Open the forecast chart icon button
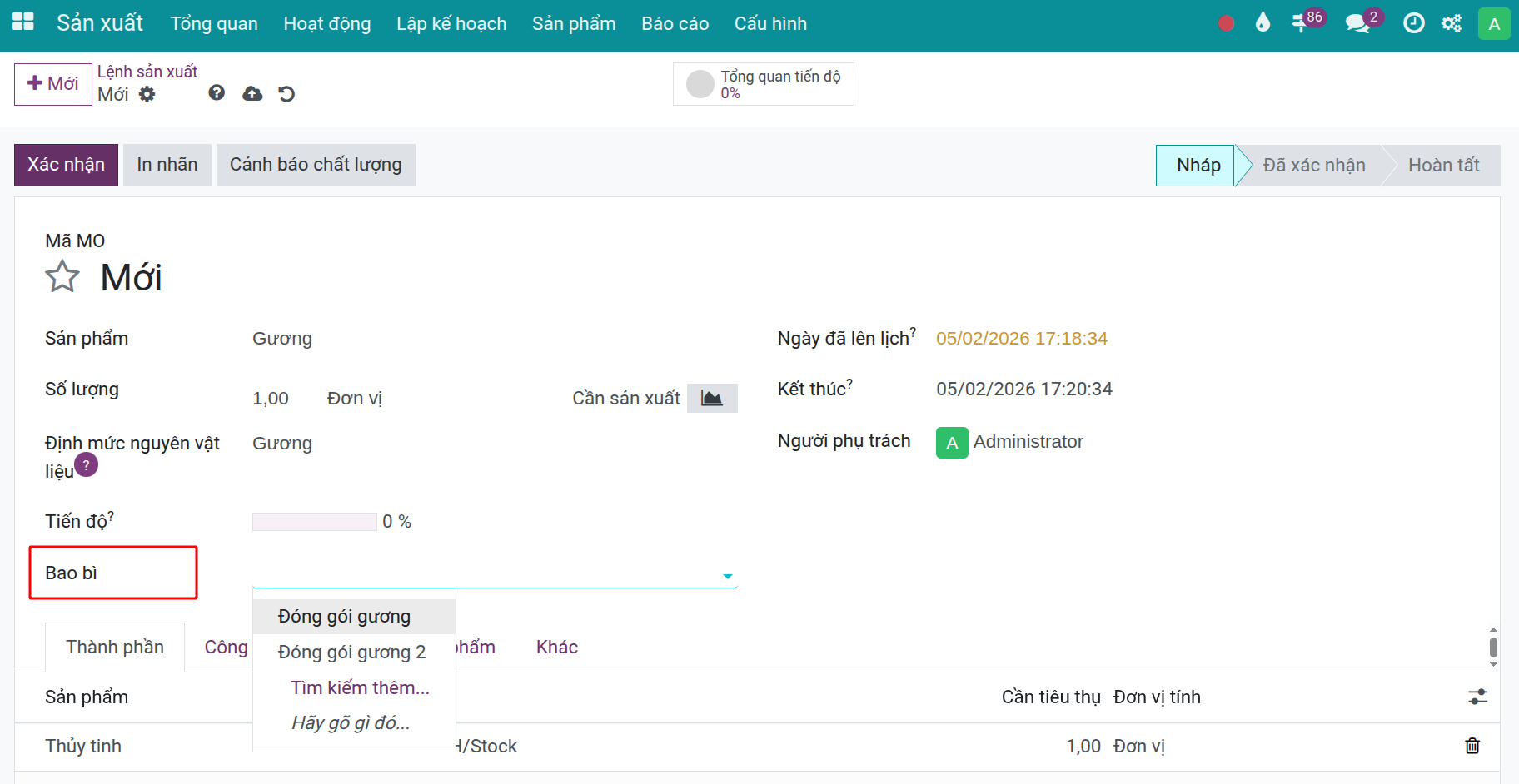 coord(712,399)
